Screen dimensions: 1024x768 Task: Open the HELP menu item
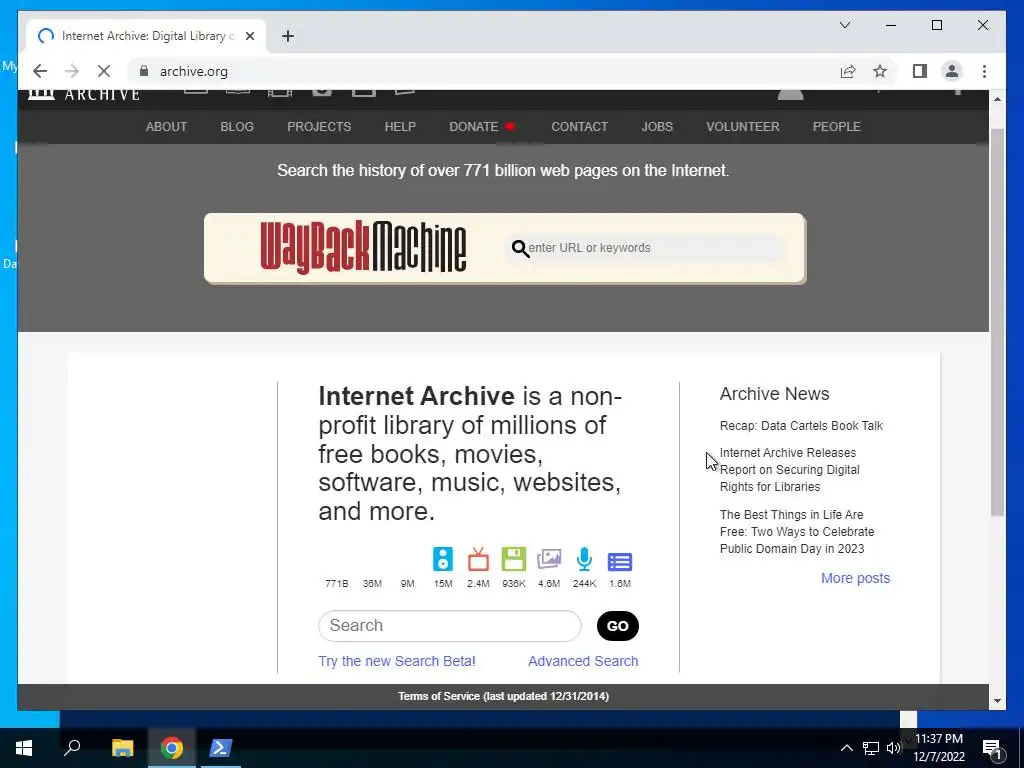tap(400, 127)
